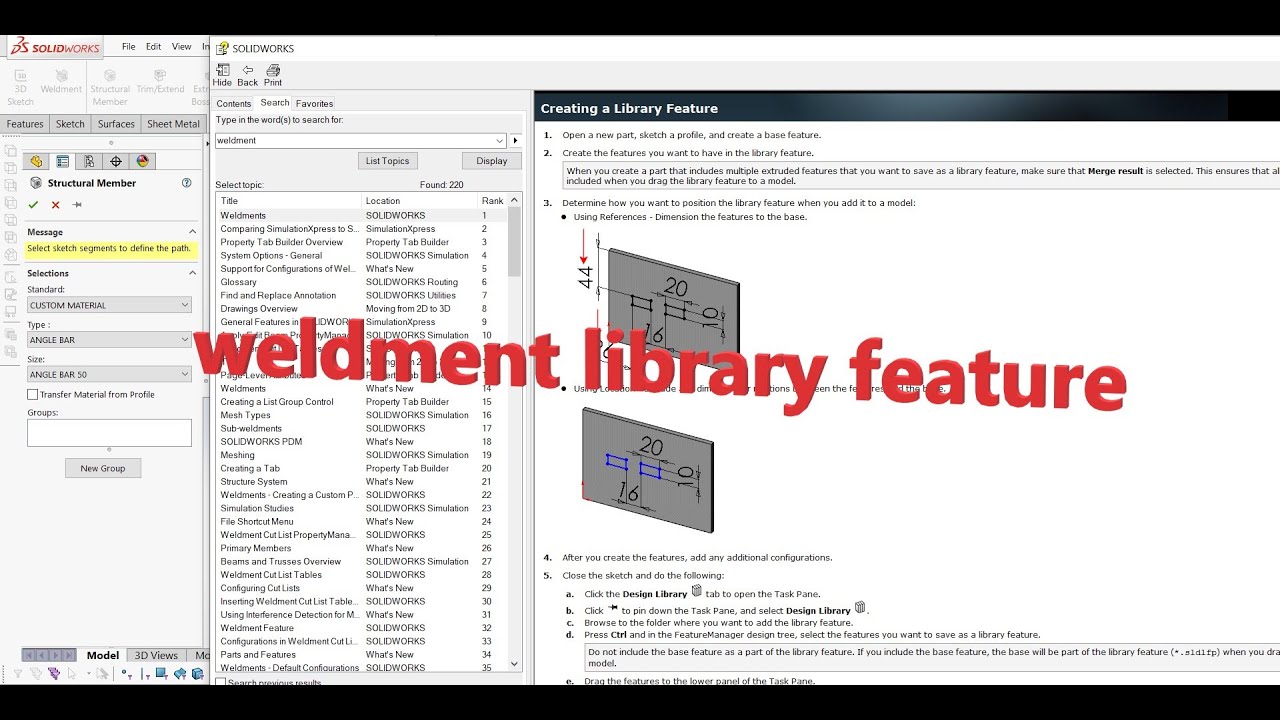The height and width of the screenshot is (720, 1280).
Task: Sort topics by the Rank column header
Action: pyautogui.click(x=493, y=201)
